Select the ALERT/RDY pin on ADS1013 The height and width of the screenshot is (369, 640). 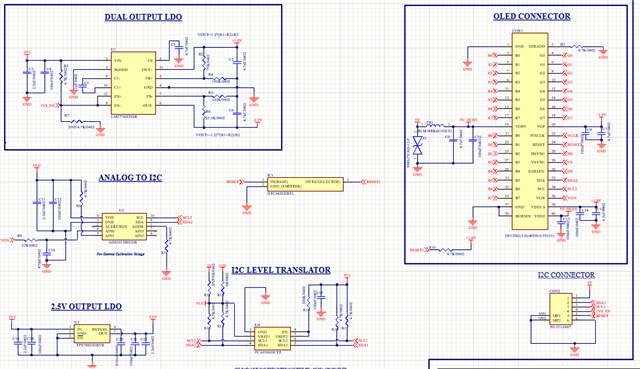tap(116, 227)
